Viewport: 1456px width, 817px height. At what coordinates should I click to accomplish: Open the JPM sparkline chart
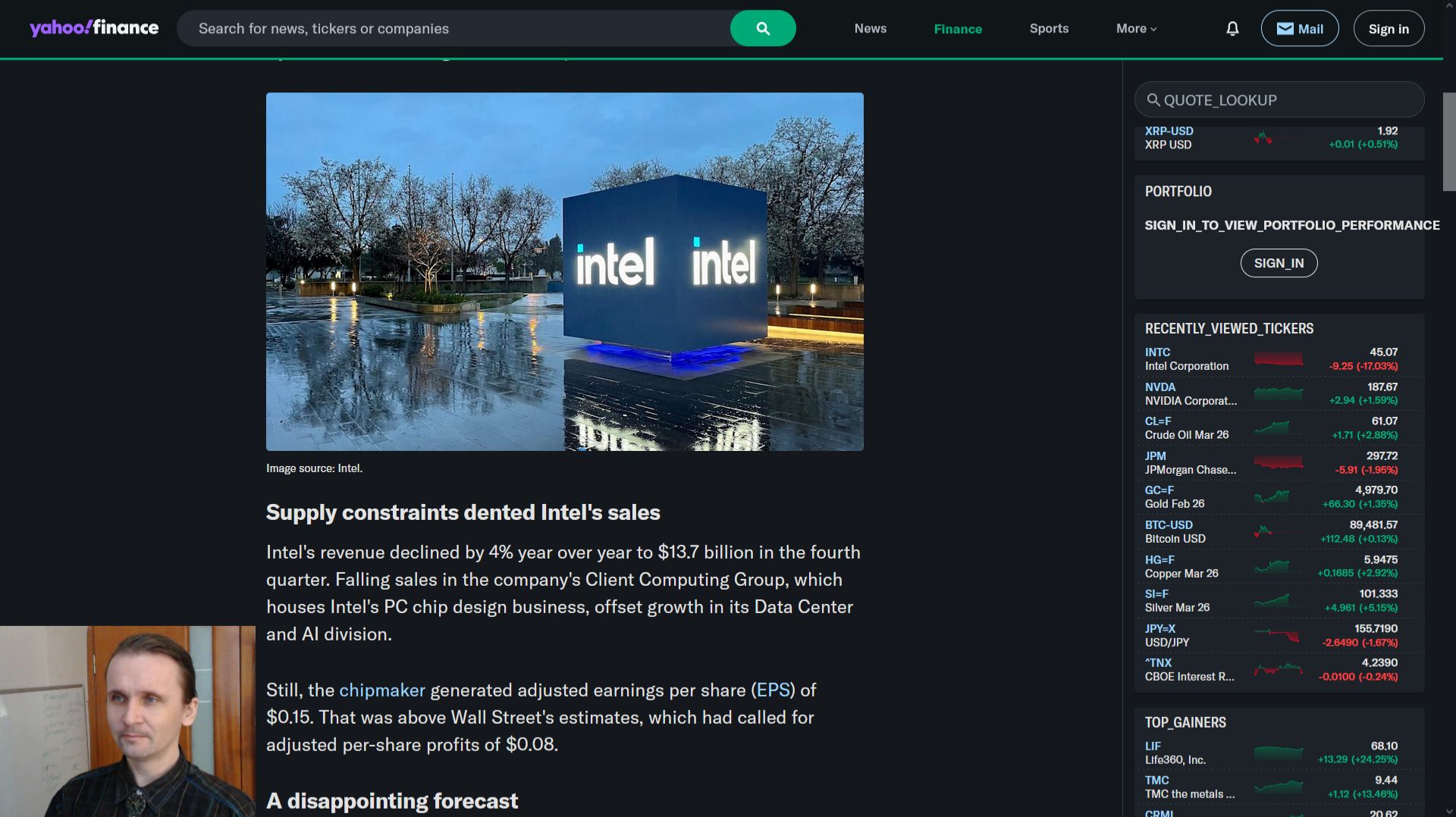1279,462
